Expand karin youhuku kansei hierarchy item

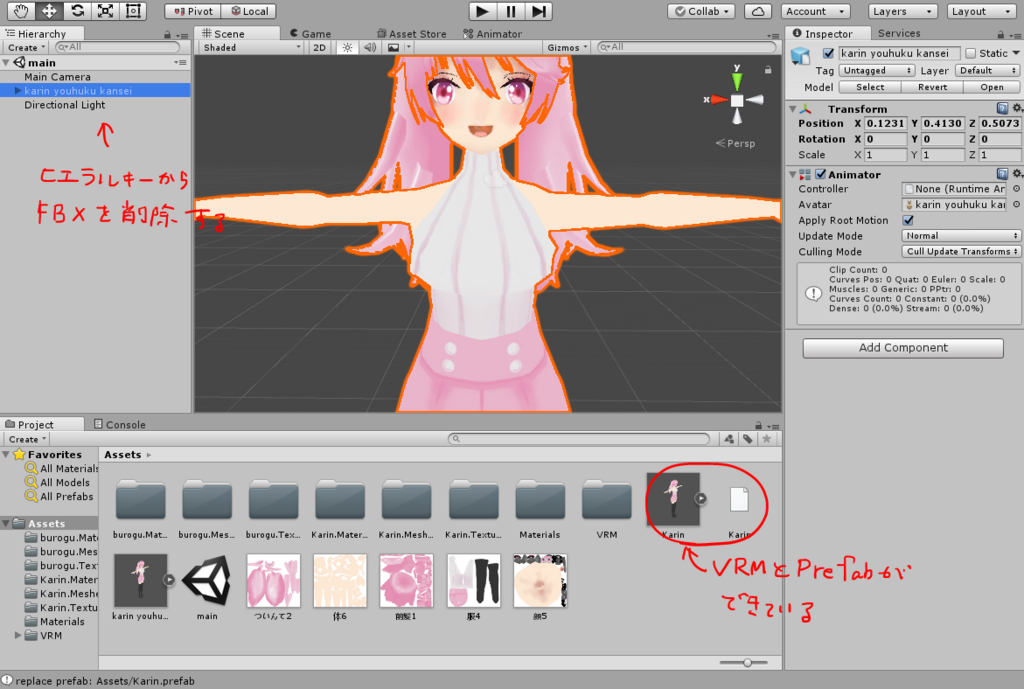point(18,91)
